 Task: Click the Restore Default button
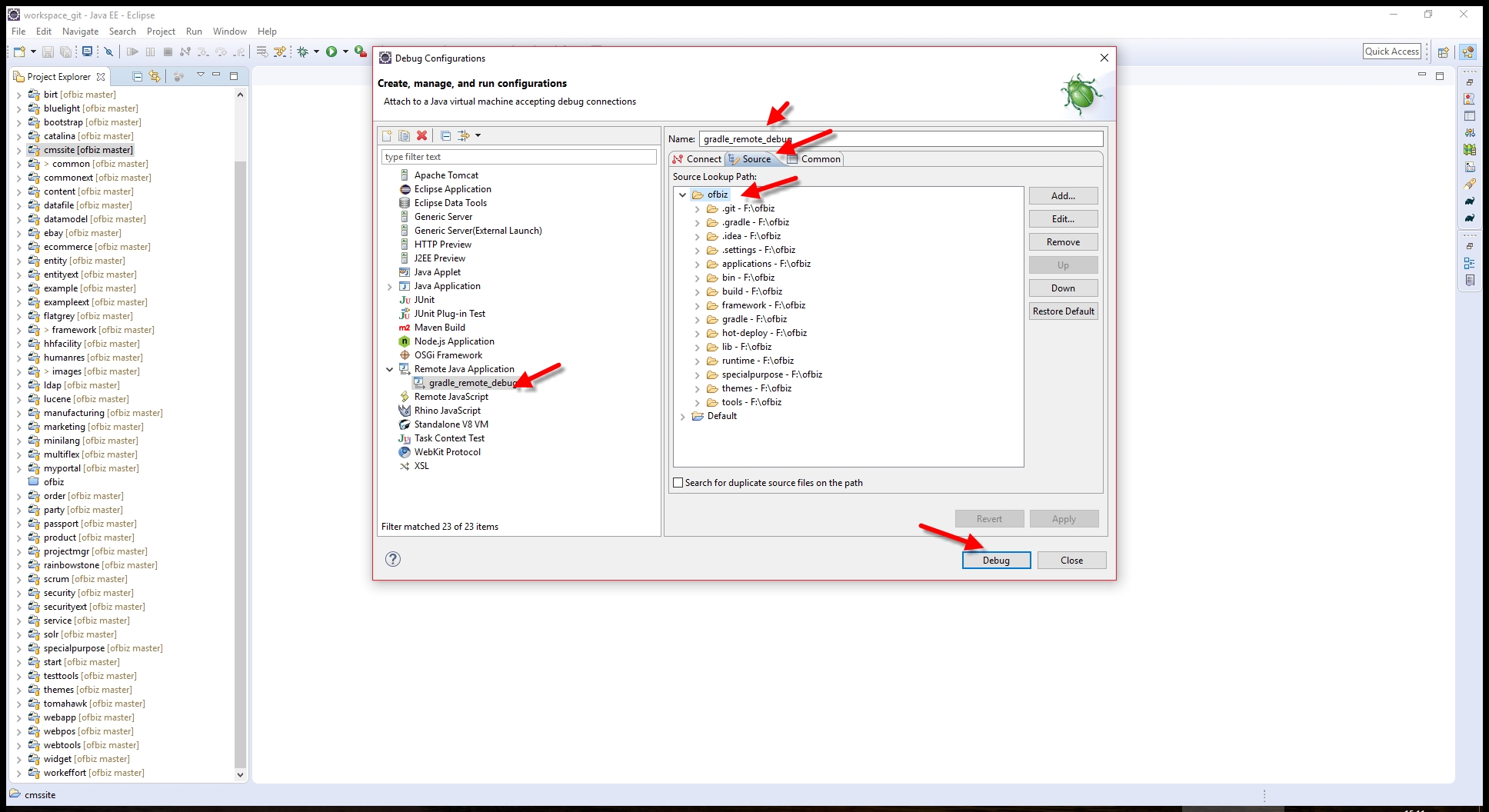click(x=1063, y=311)
